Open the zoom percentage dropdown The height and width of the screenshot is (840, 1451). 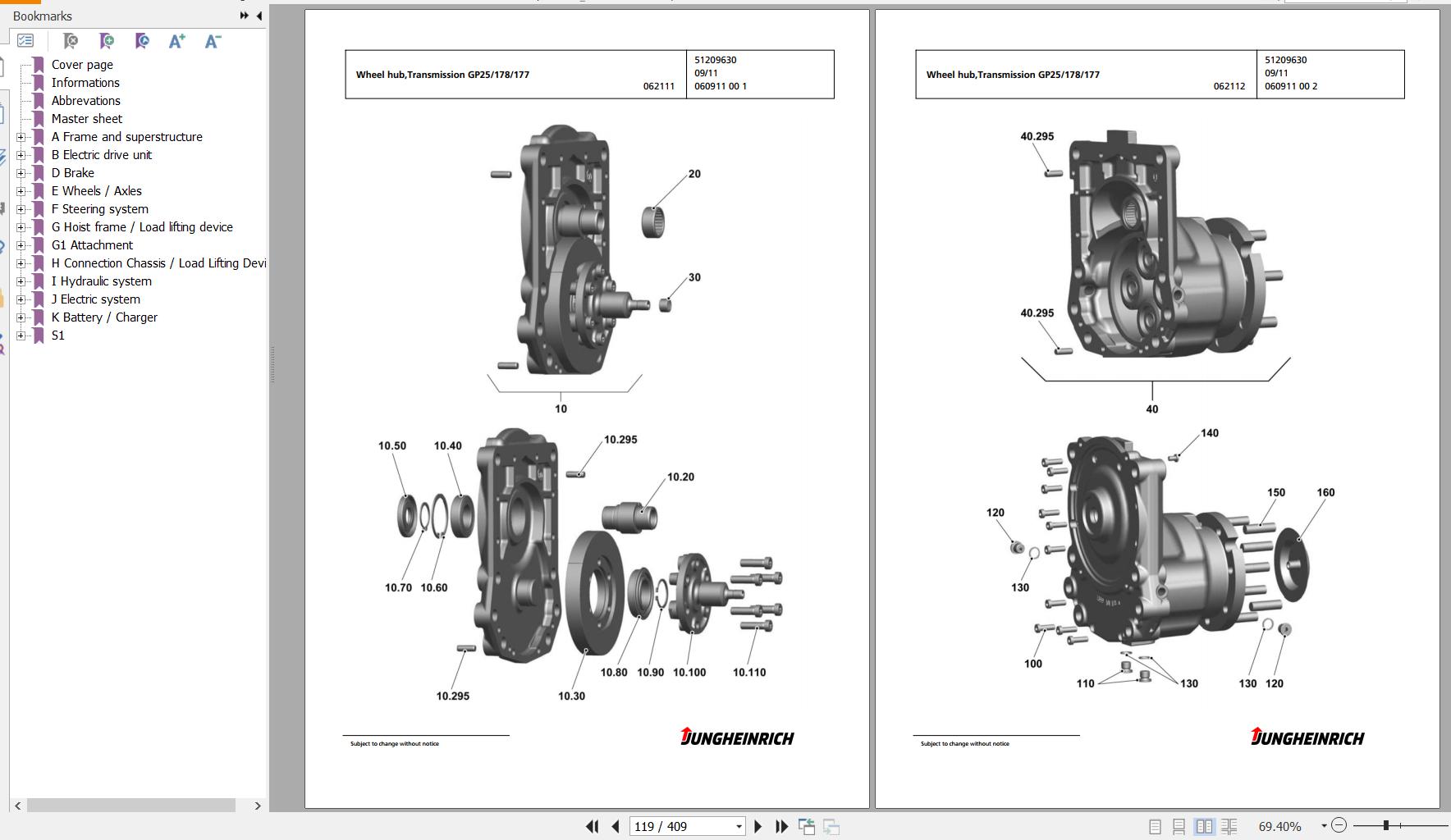click(1323, 826)
